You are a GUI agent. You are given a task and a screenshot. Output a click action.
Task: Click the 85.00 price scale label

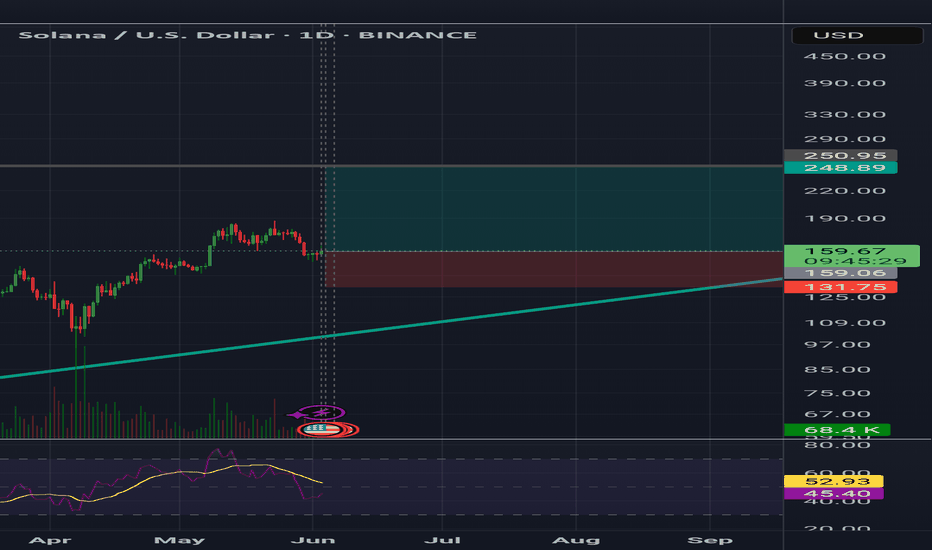[837, 369]
